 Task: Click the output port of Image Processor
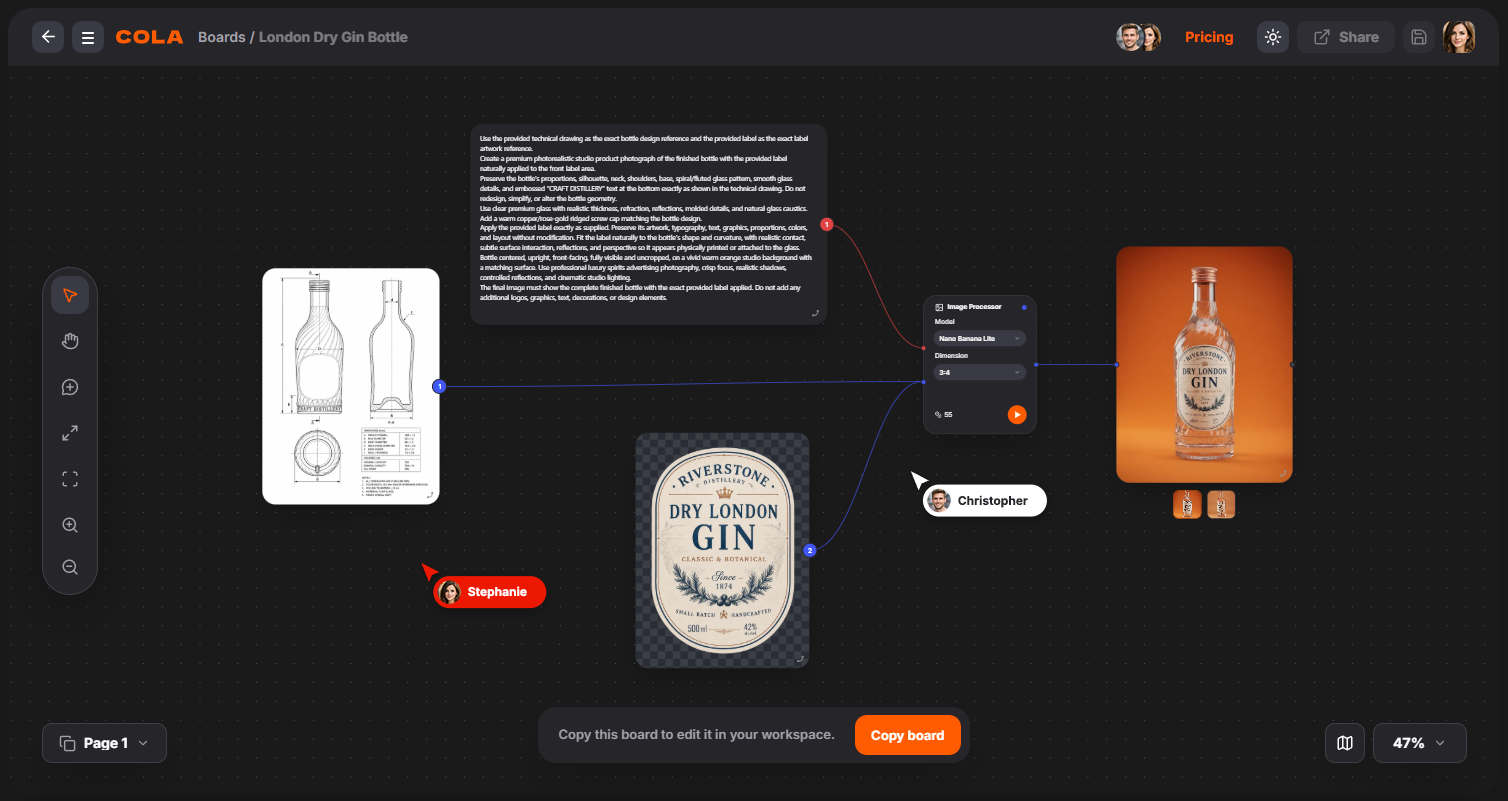[1036, 365]
